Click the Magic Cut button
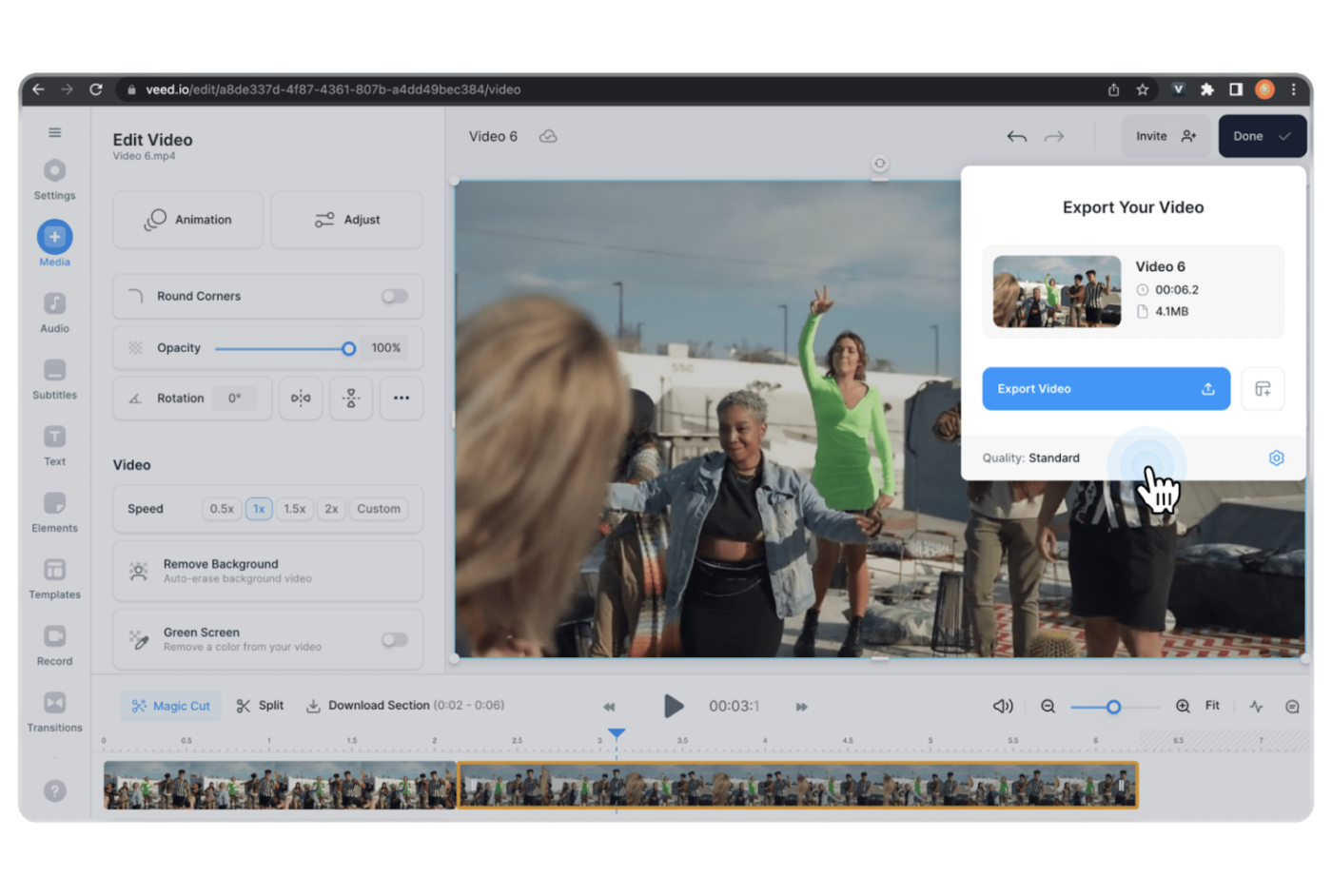Screen dimensions: 1332x896 pos(171,706)
